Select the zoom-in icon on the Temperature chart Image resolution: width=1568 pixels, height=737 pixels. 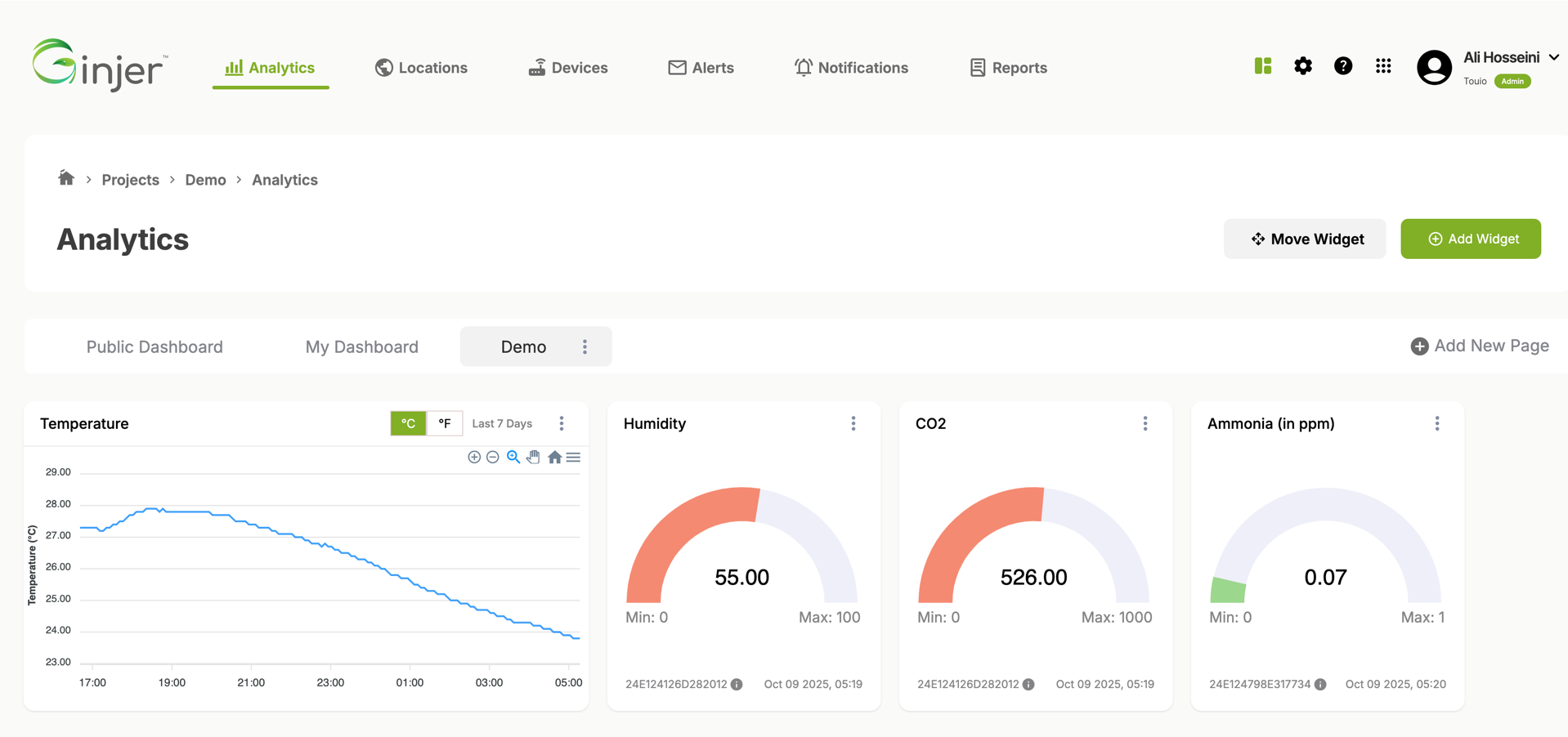click(x=474, y=457)
